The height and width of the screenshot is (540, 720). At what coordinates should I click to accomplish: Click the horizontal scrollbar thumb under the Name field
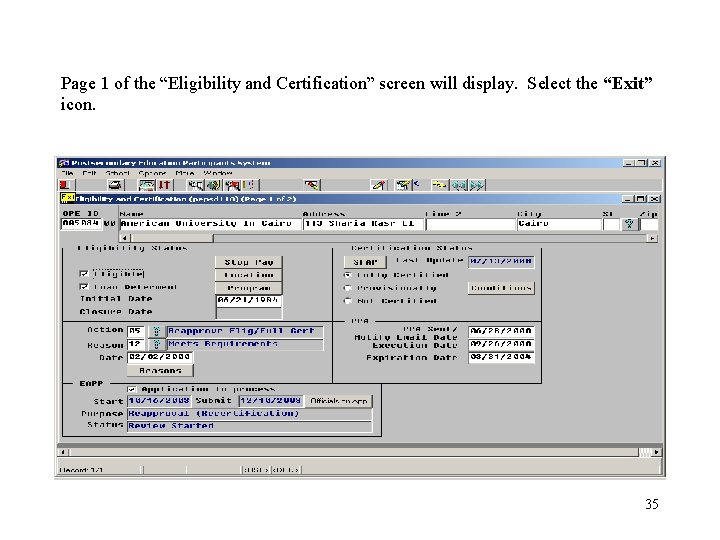(x=172, y=238)
